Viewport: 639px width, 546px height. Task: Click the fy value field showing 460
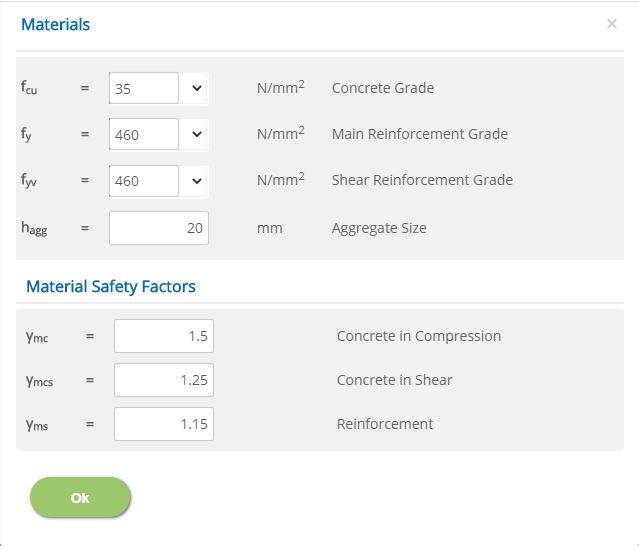[144, 134]
